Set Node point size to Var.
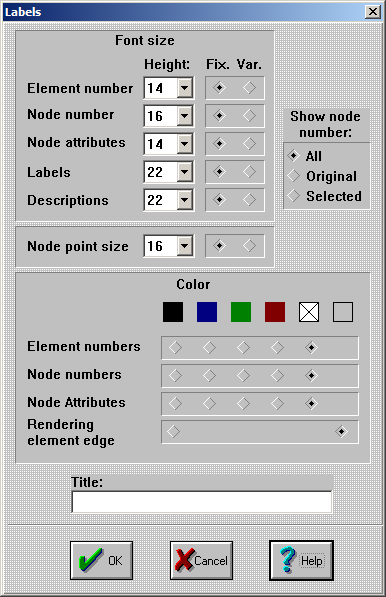The height and width of the screenshot is (597, 386). (249, 246)
